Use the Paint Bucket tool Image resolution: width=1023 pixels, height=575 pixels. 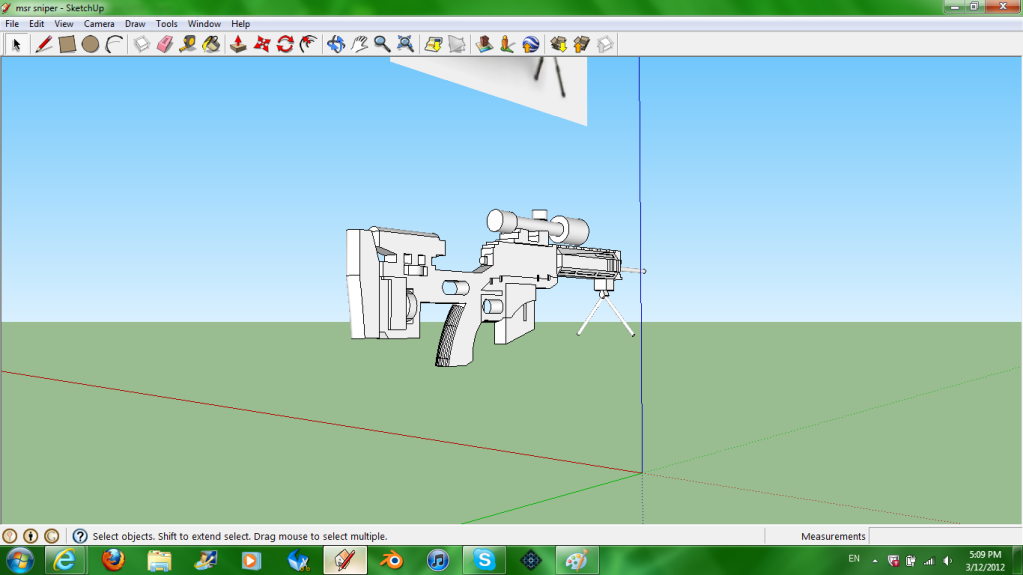(x=211, y=44)
